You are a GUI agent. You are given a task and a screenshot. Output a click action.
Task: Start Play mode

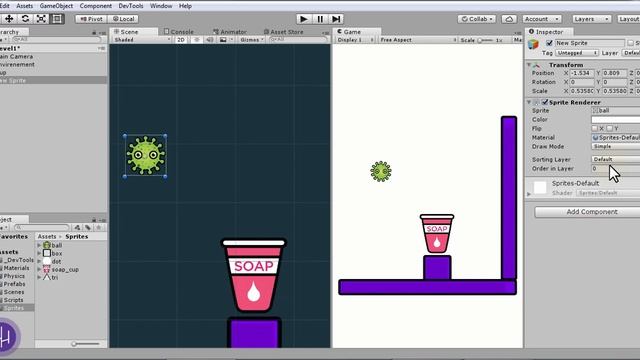(303, 19)
